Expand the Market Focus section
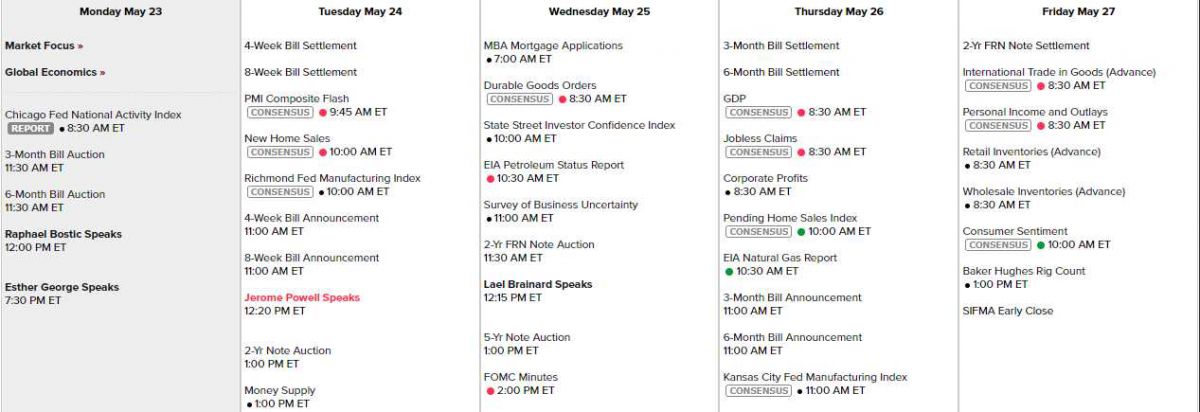The image size is (1200, 412). tap(44, 46)
